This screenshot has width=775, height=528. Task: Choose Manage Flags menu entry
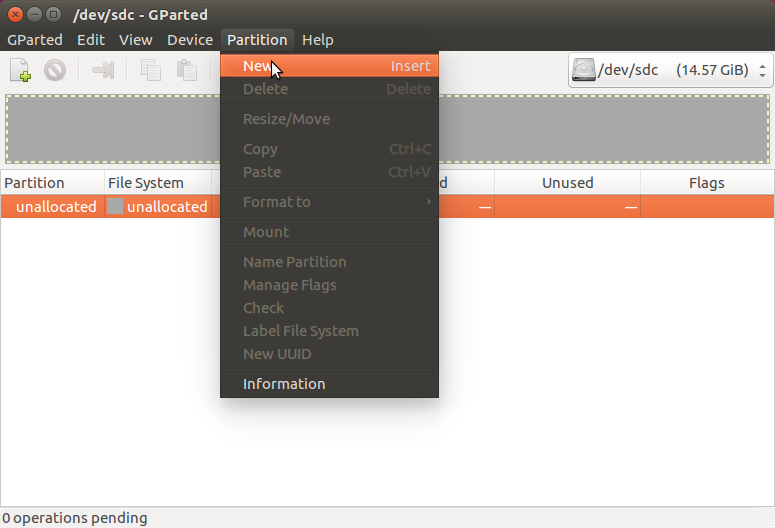pyautogui.click(x=329, y=285)
